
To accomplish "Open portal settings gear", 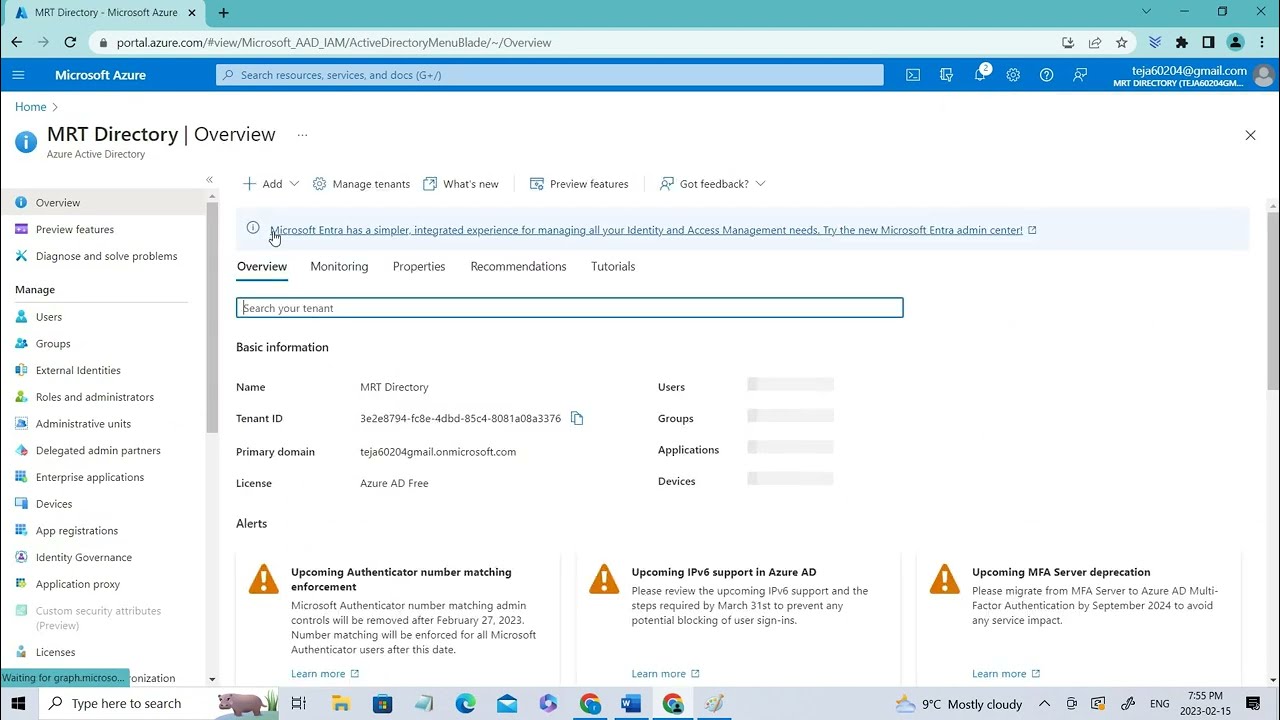I will [x=1013, y=75].
